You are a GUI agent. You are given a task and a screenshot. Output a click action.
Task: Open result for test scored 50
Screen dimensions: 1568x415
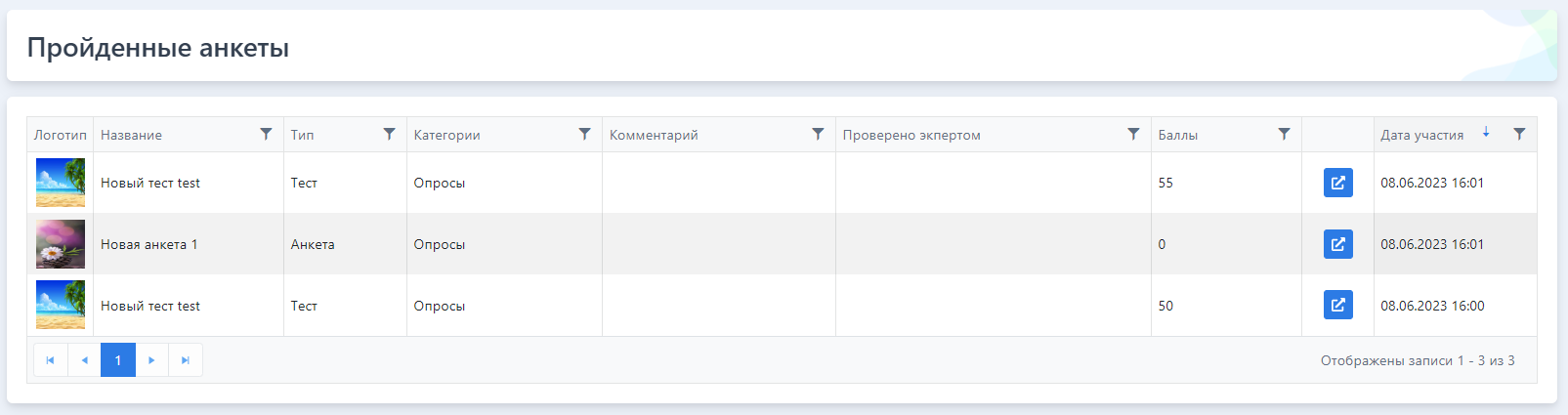[x=1338, y=306]
